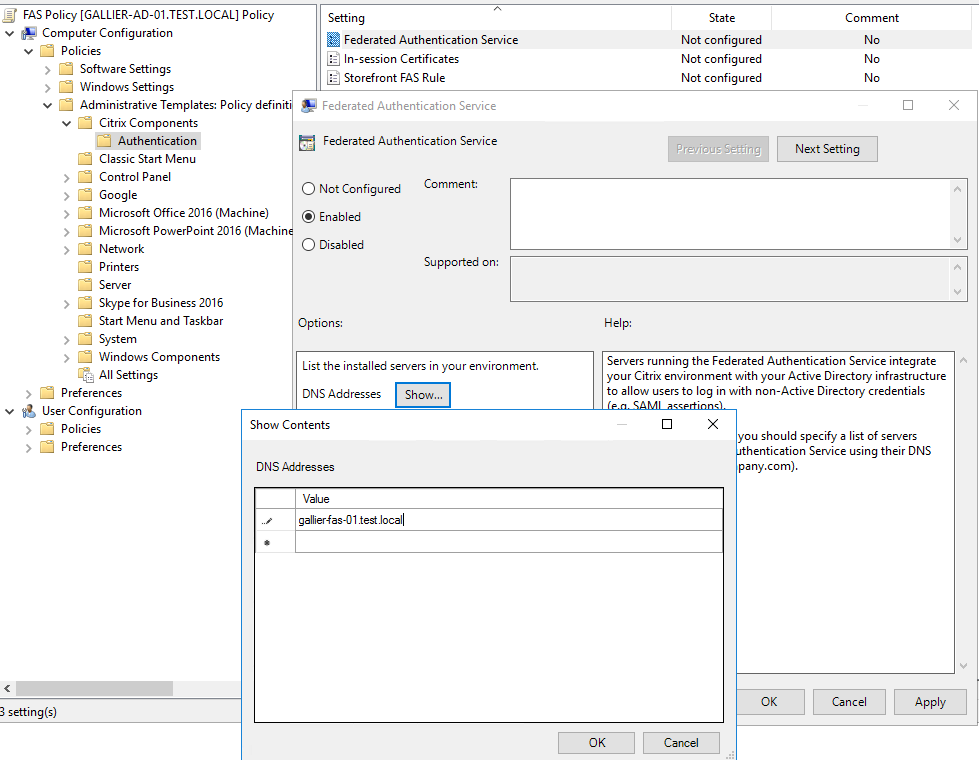979x760 pixels.
Task: Sort the list by the Setting column
Action: (496, 18)
